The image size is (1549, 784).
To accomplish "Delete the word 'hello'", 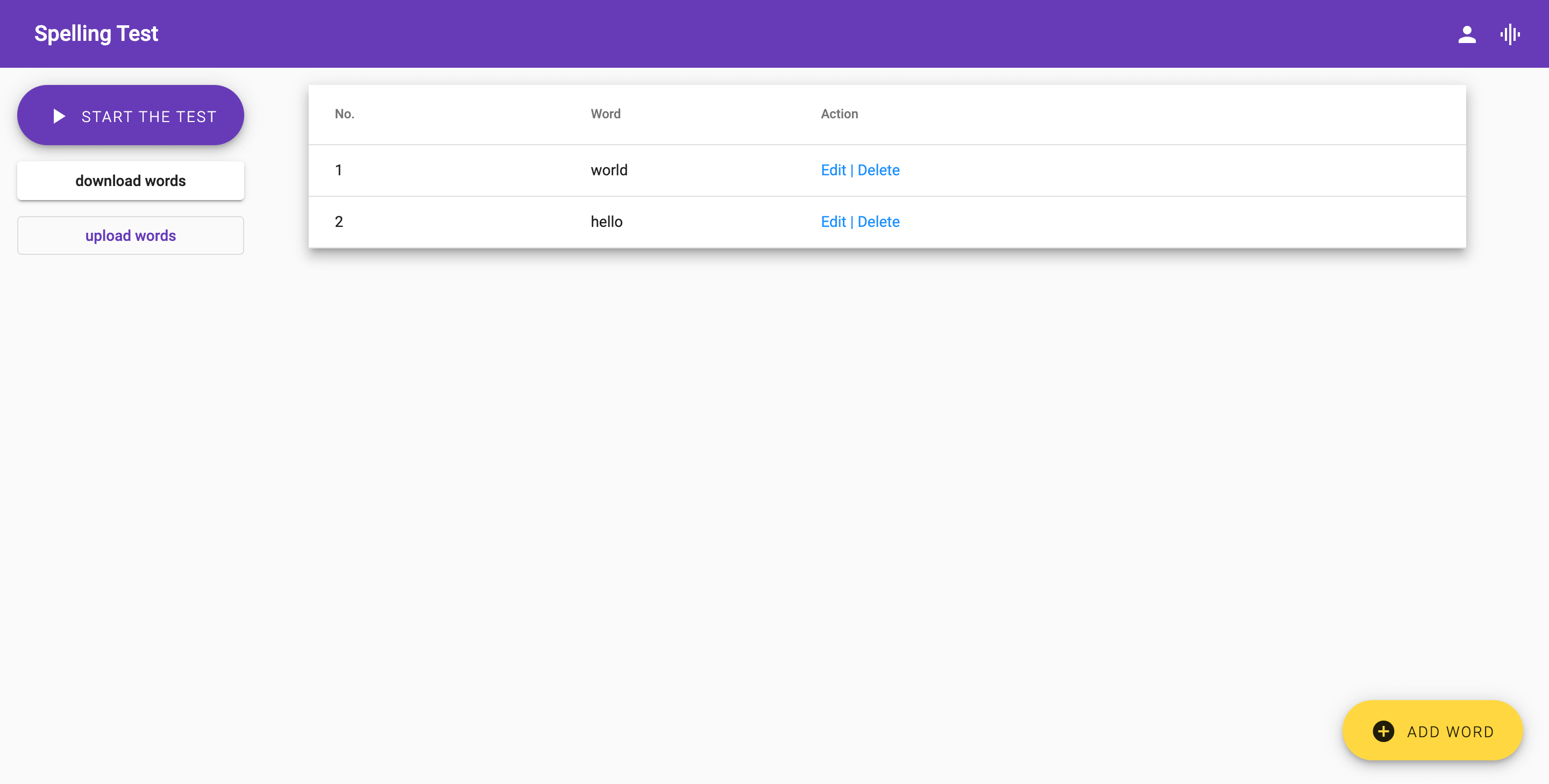I will (878, 222).
